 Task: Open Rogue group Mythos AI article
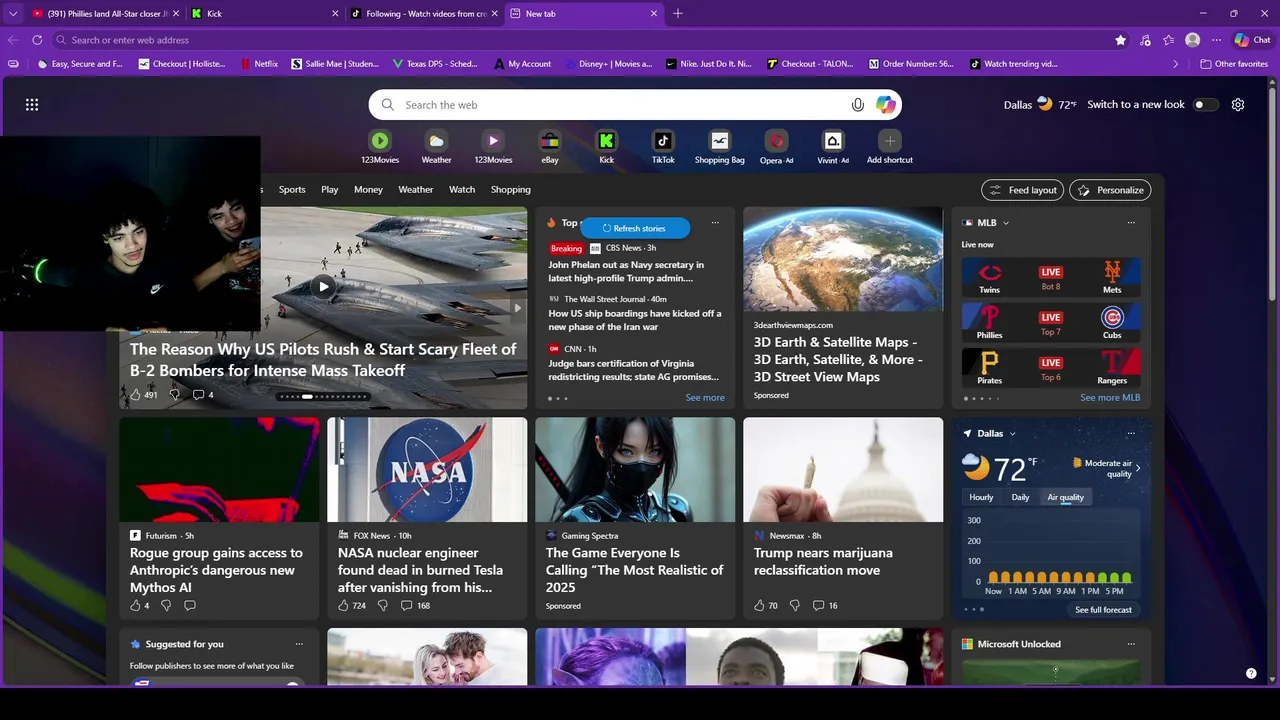pyautogui.click(x=216, y=570)
